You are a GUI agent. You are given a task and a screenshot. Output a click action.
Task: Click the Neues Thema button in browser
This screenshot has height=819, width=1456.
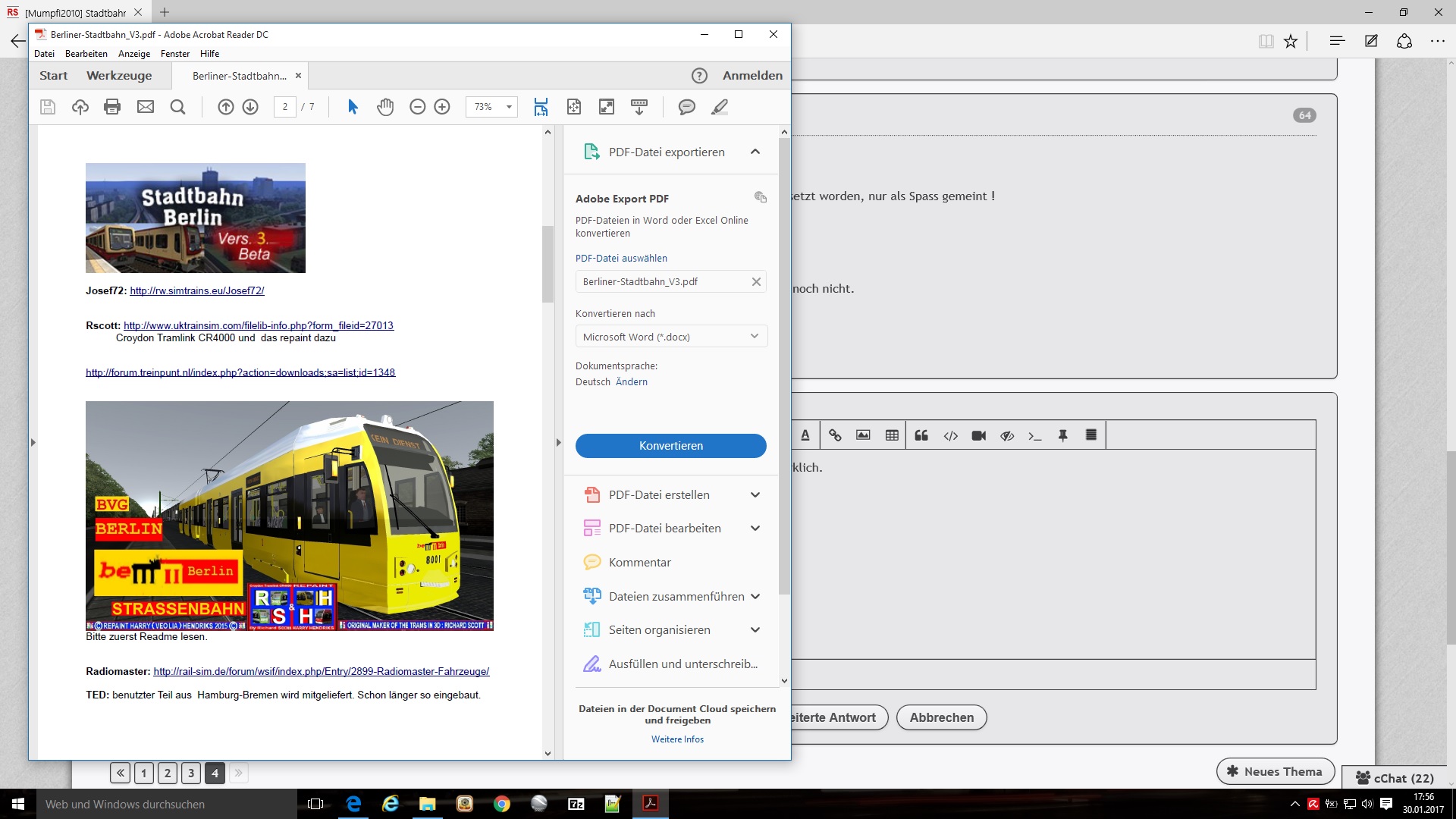point(1276,772)
